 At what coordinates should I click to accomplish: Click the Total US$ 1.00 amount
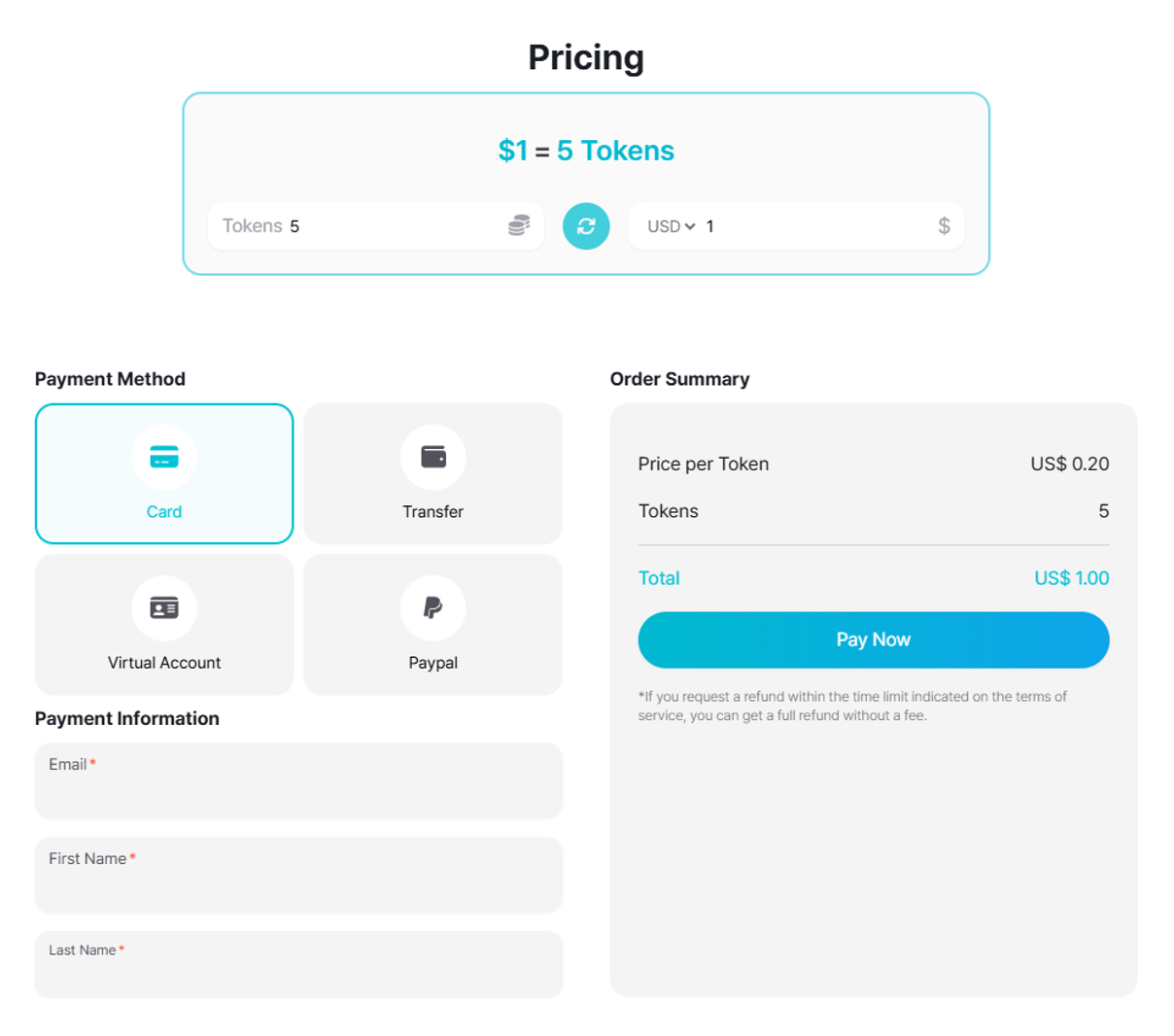click(1071, 578)
